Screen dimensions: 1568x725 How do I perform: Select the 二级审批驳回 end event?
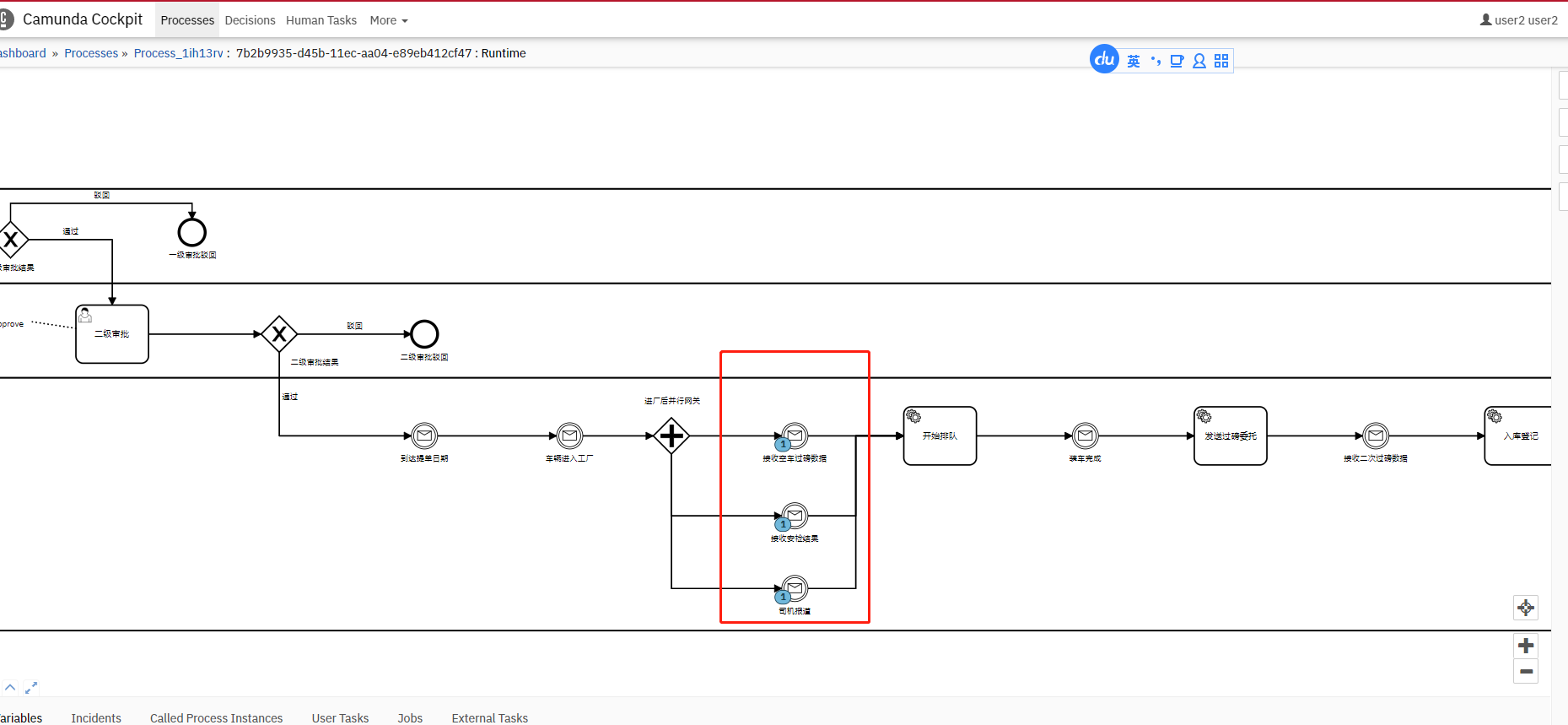(424, 334)
